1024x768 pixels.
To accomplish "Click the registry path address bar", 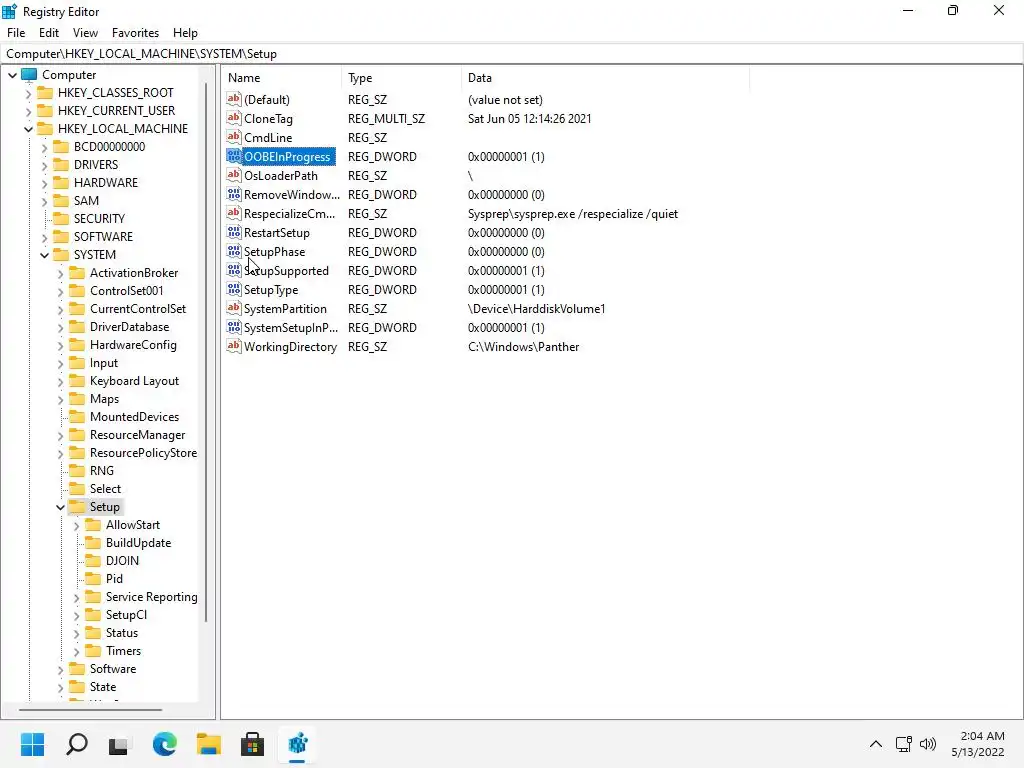I will pyautogui.click(x=512, y=54).
